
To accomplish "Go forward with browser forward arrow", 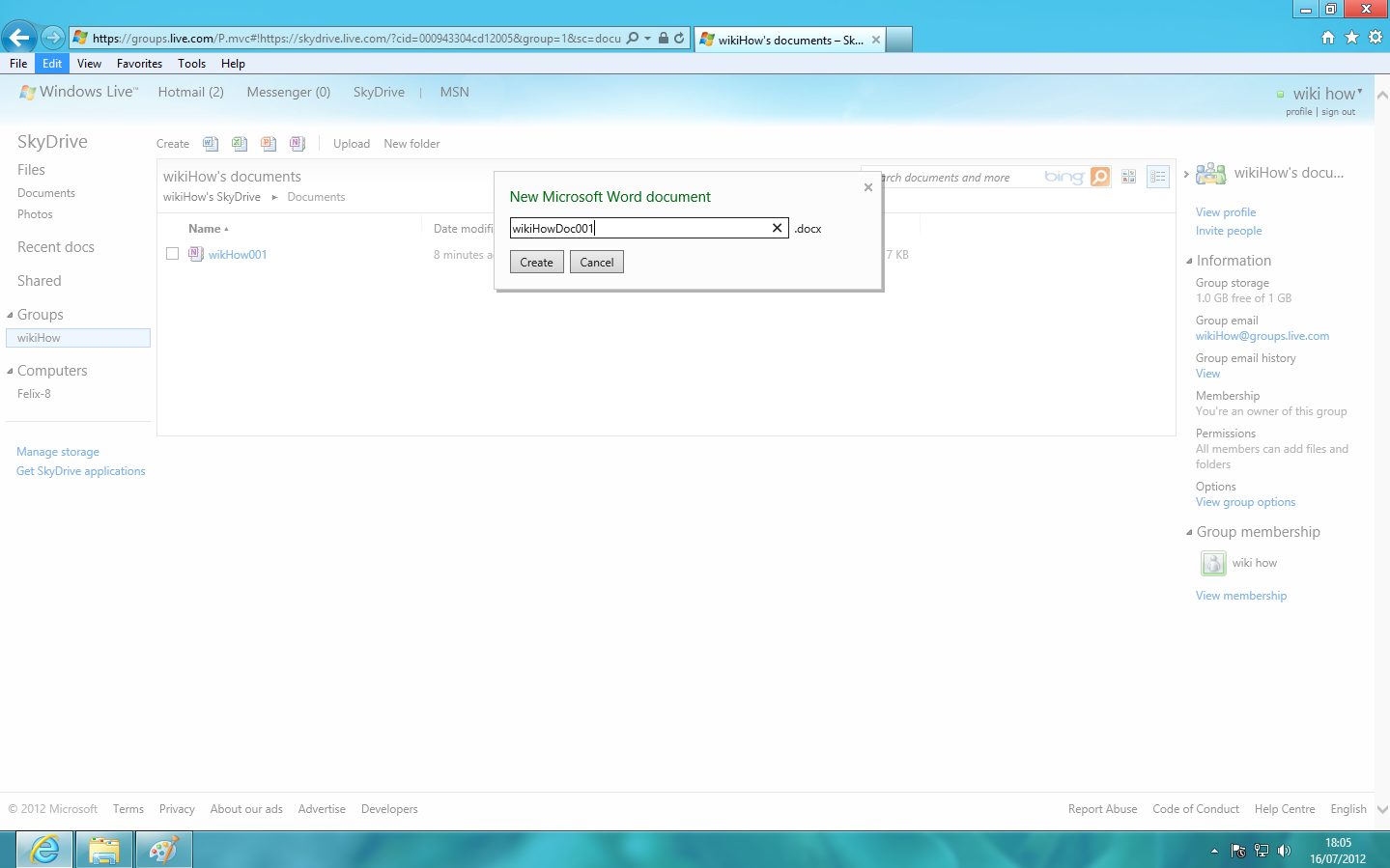I will point(53,38).
